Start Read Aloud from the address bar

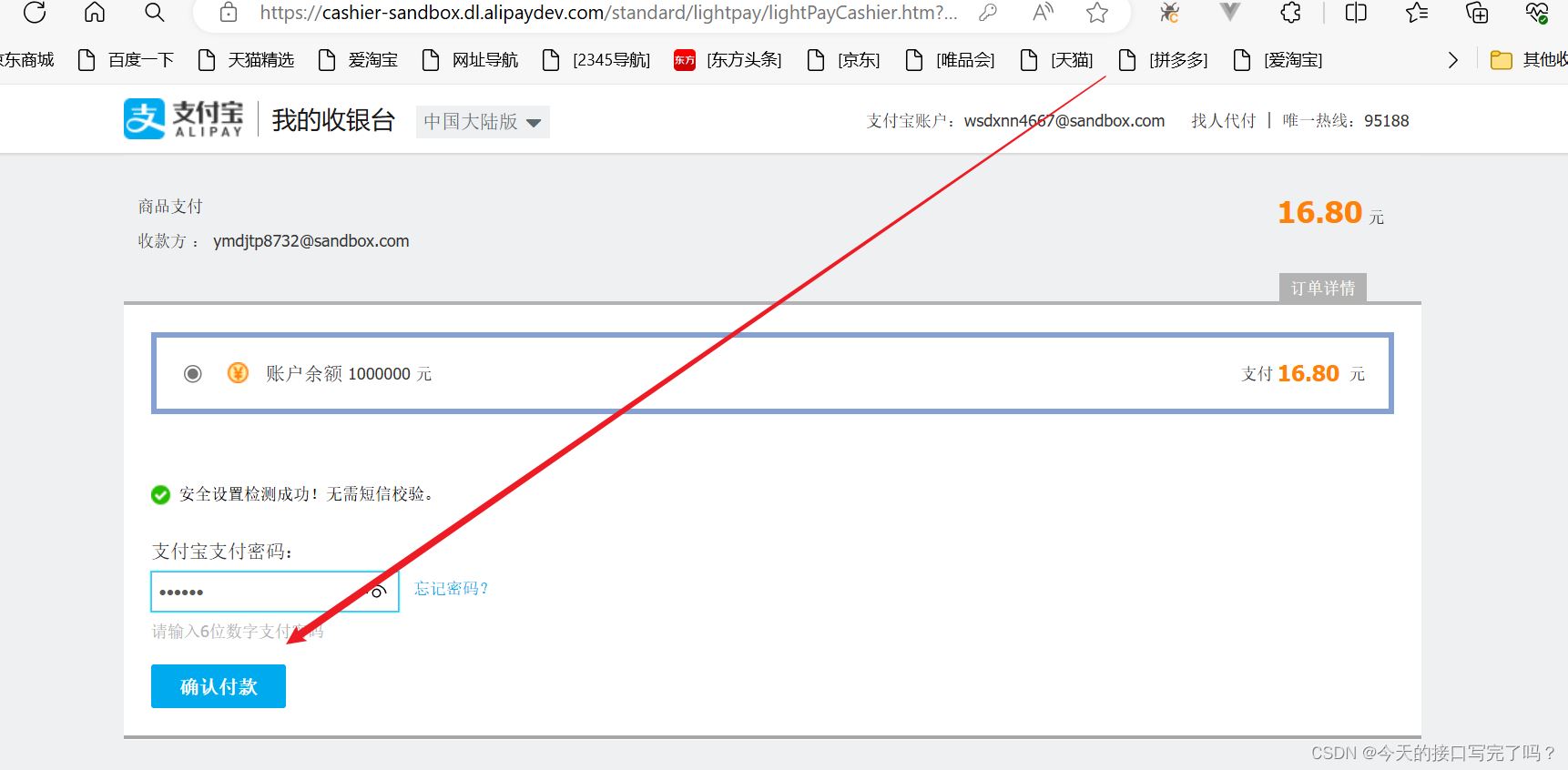pos(1044,13)
